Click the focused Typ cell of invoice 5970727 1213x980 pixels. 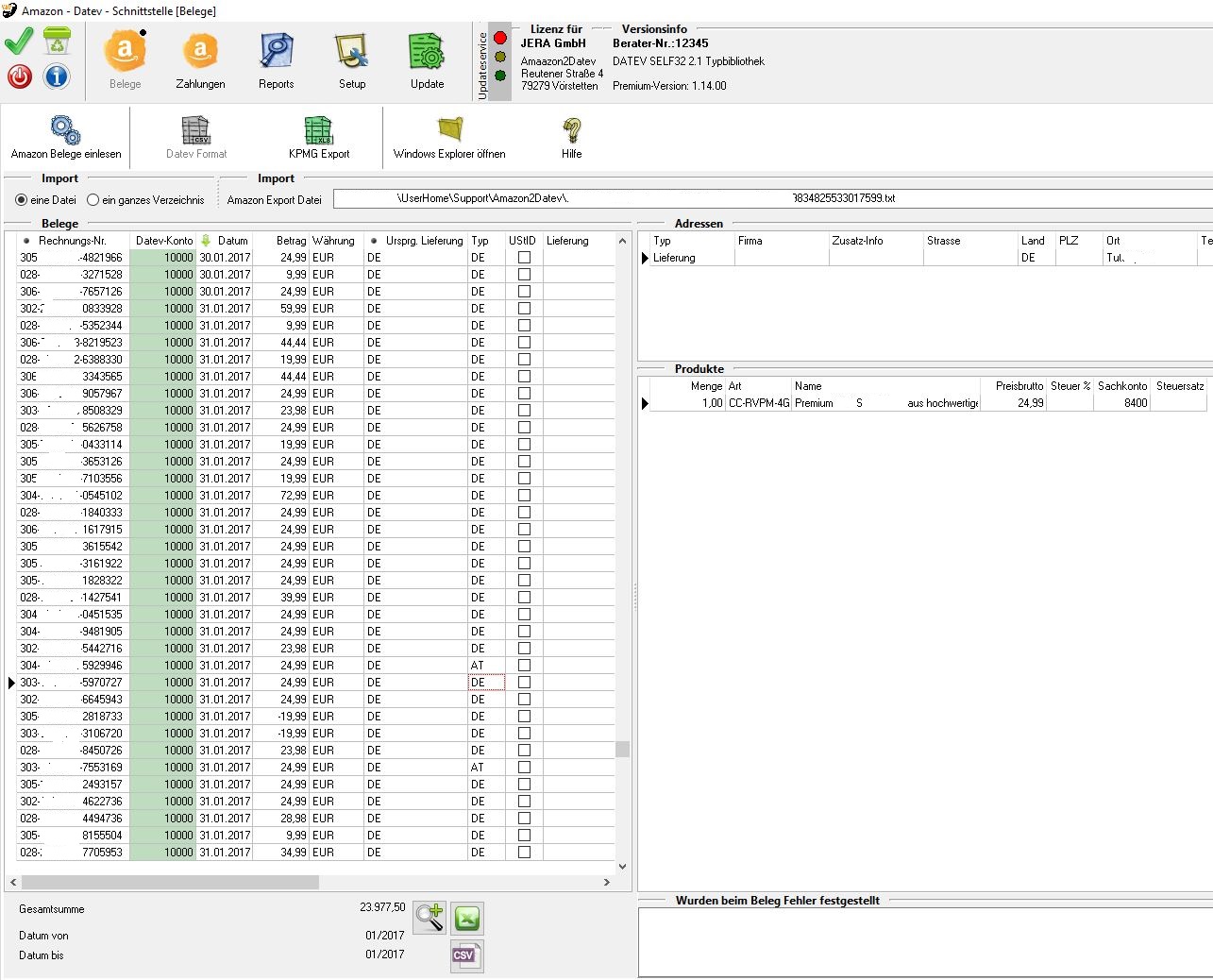(x=486, y=683)
